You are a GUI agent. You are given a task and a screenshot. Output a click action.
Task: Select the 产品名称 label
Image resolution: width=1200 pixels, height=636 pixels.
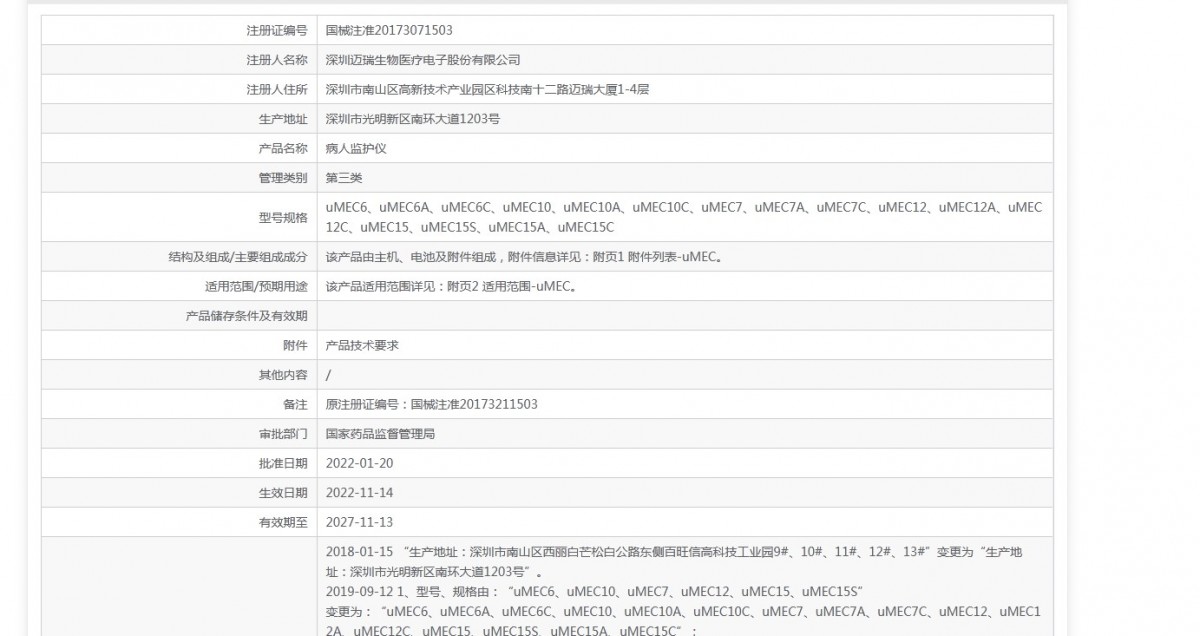click(x=283, y=148)
